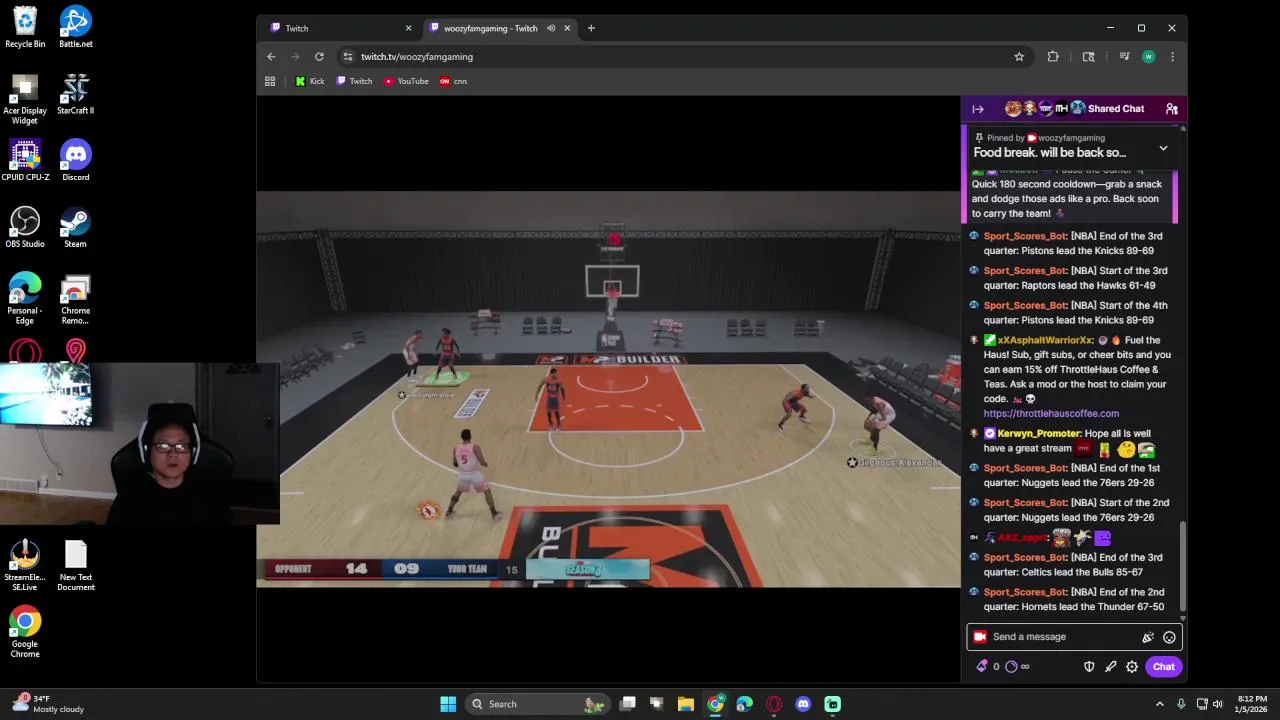Screen dimensions: 1280x720
Task: Click the taskbar Search box
Action: [540, 704]
